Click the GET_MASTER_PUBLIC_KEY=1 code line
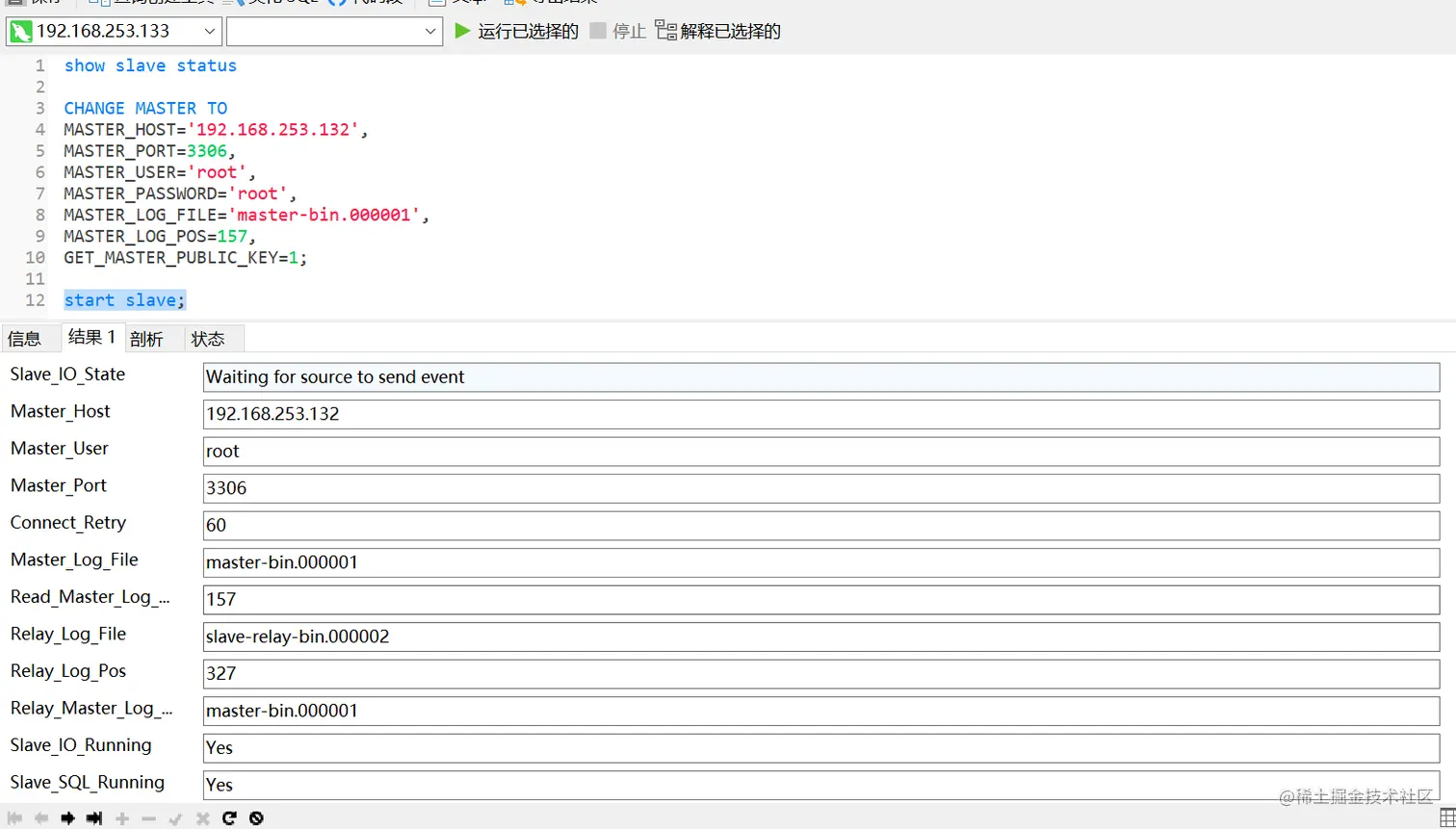 click(186, 257)
